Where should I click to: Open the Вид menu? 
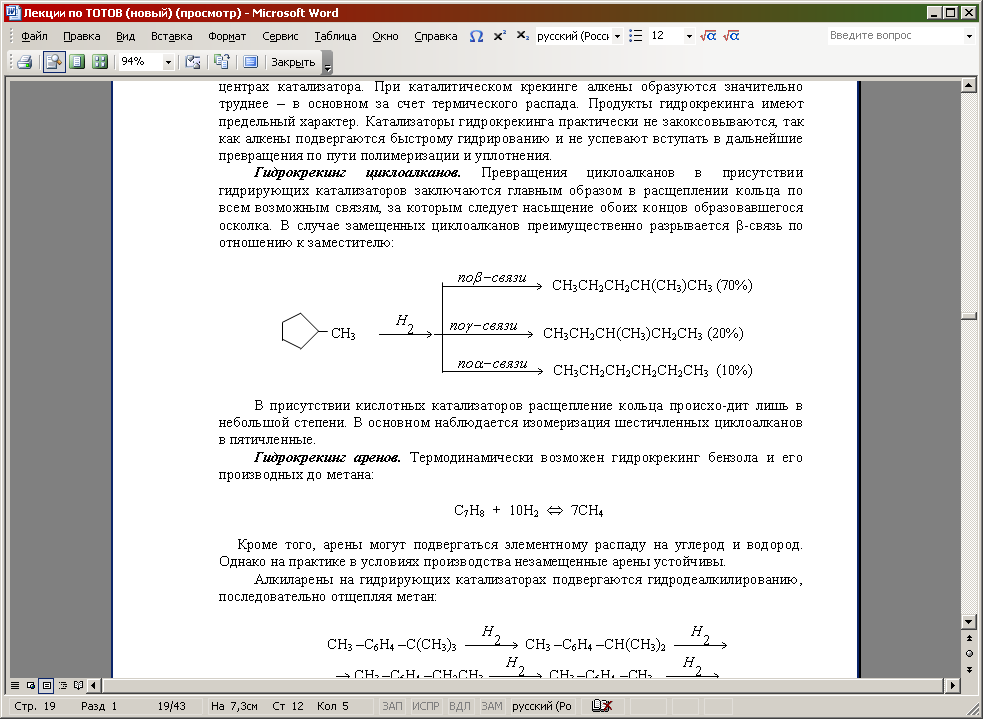125,36
